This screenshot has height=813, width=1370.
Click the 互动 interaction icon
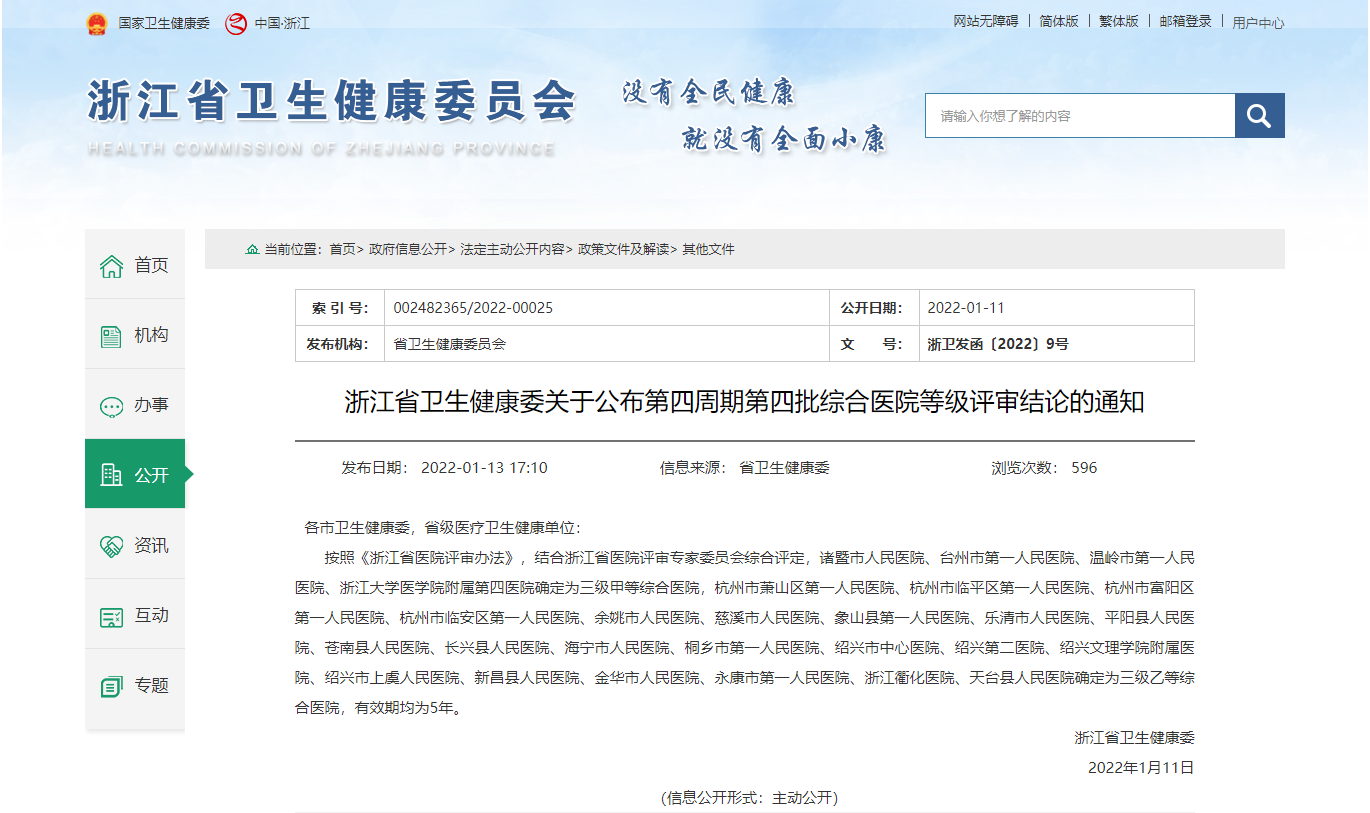(111, 616)
